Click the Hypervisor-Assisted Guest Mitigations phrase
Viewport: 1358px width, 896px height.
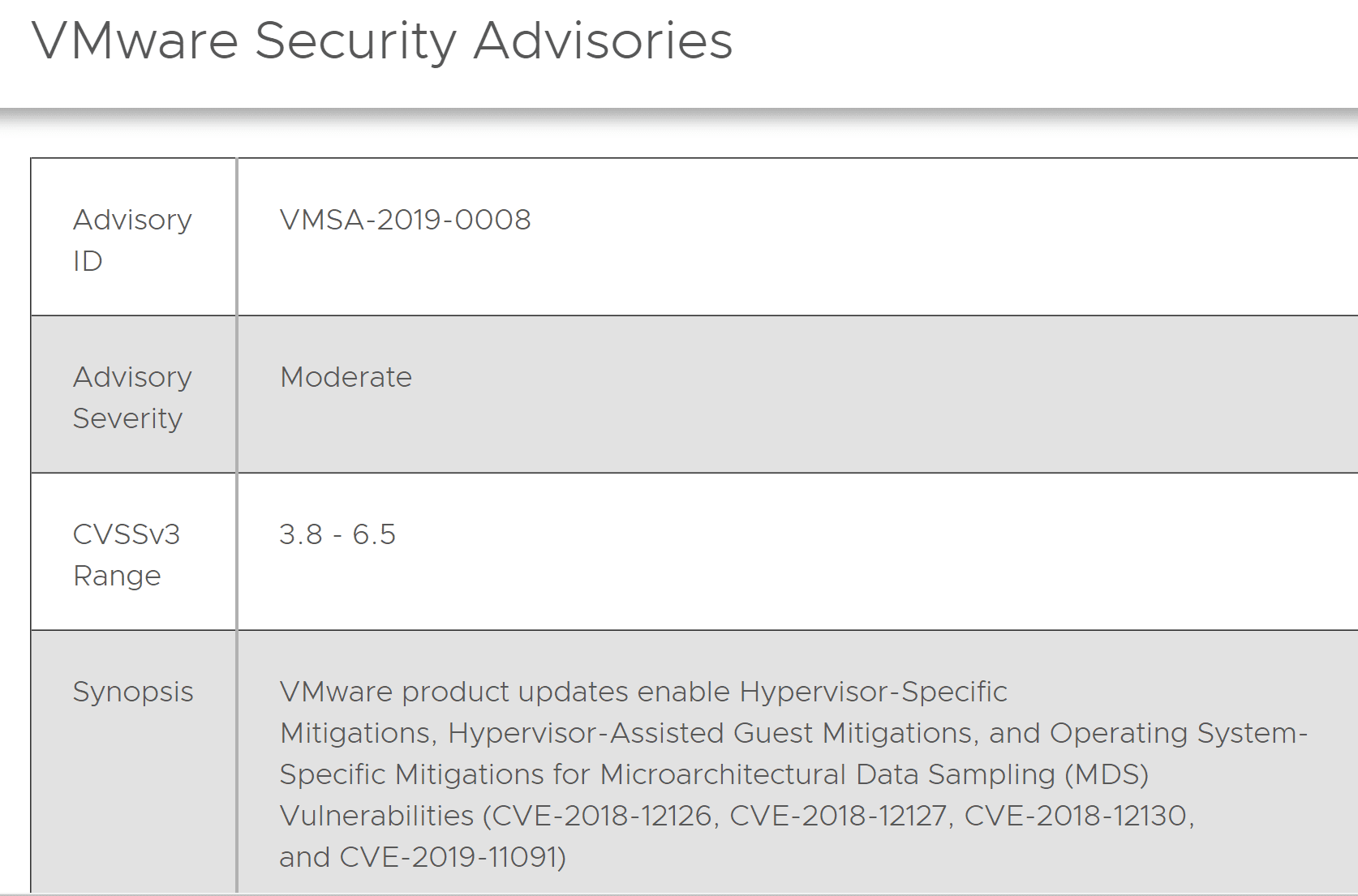[711, 733]
